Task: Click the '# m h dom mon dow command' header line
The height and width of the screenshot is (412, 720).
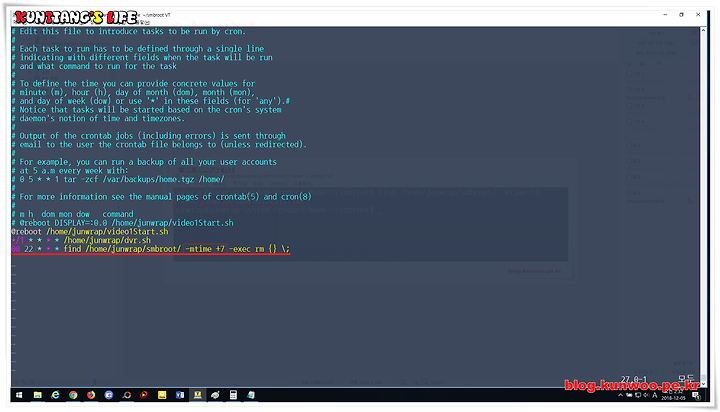Action: point(73,214)
